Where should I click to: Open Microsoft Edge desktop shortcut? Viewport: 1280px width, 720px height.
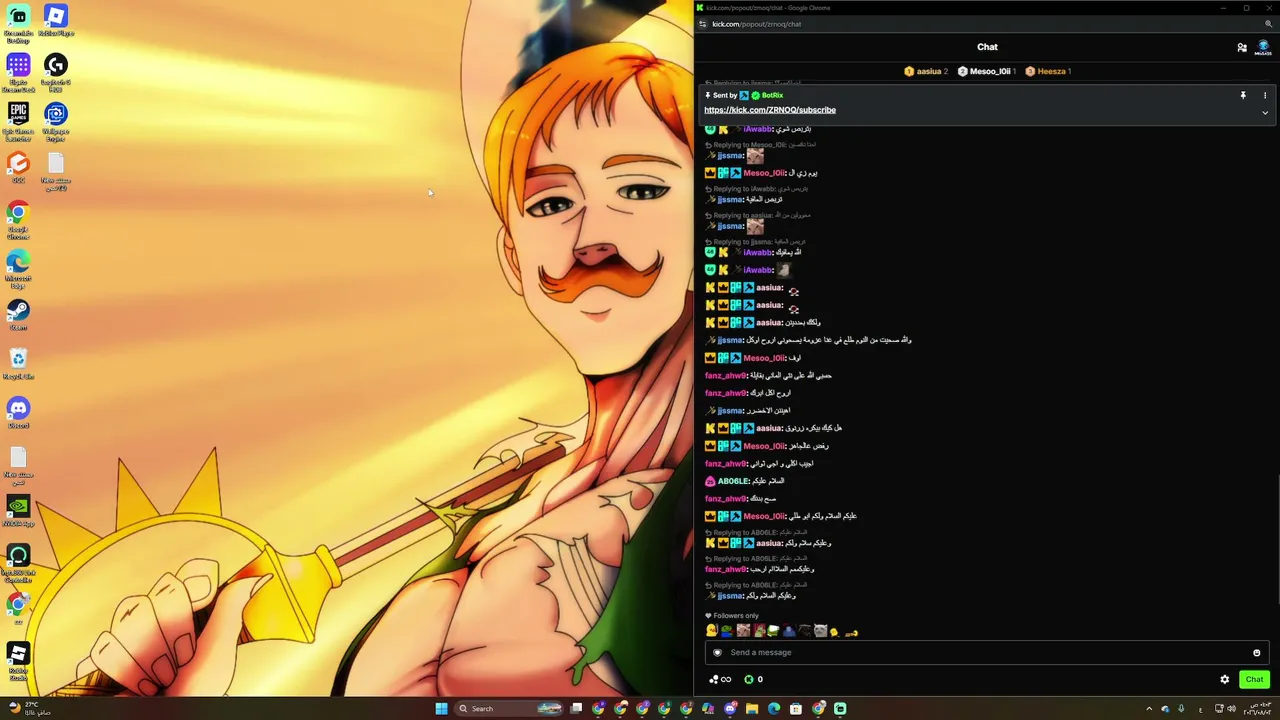click(x=18, y=270)
